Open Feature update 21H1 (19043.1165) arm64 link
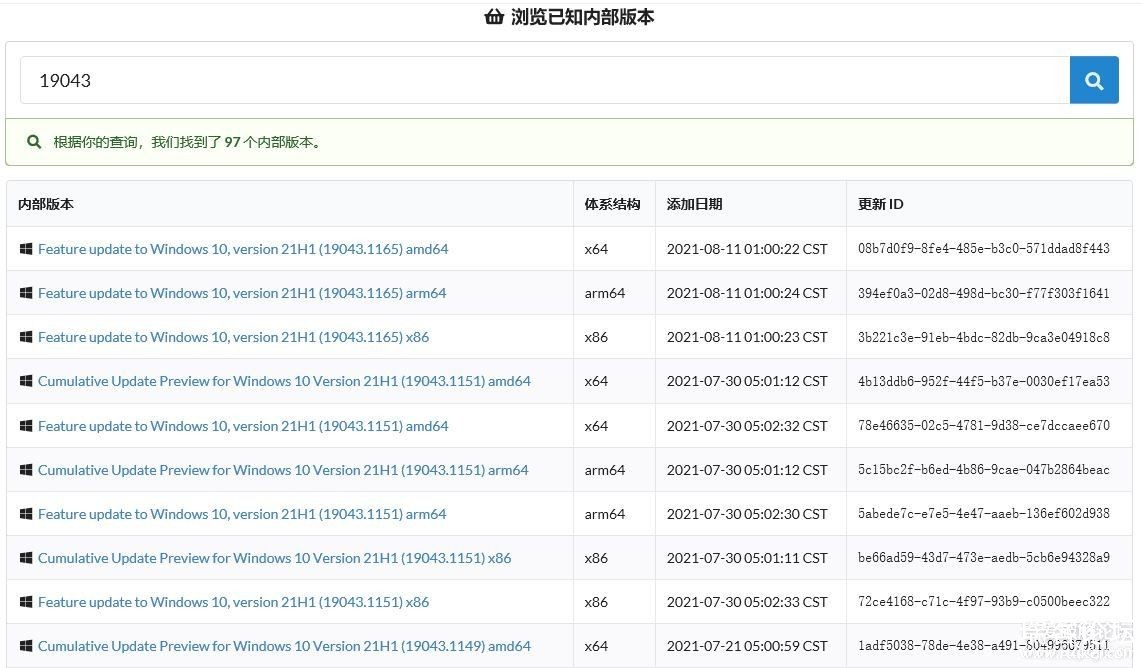This screenshot has width=1142, height=668. (x=242, y=293)
